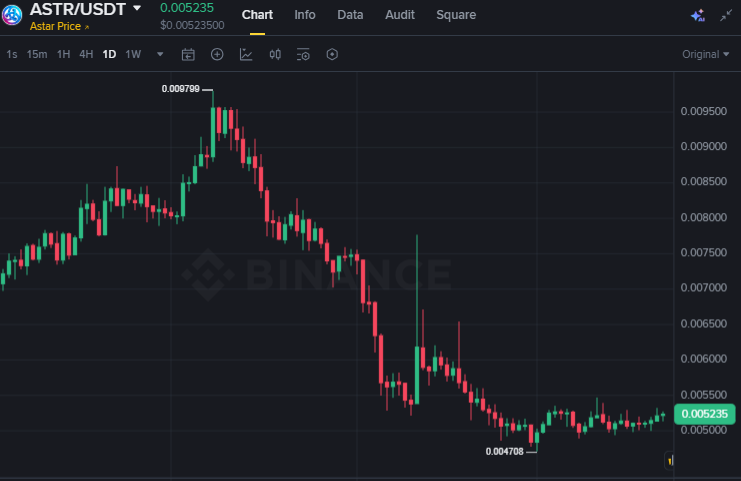Open the calendar date range icon
This screenshot has height=481, width=741.
pos(188,55)
